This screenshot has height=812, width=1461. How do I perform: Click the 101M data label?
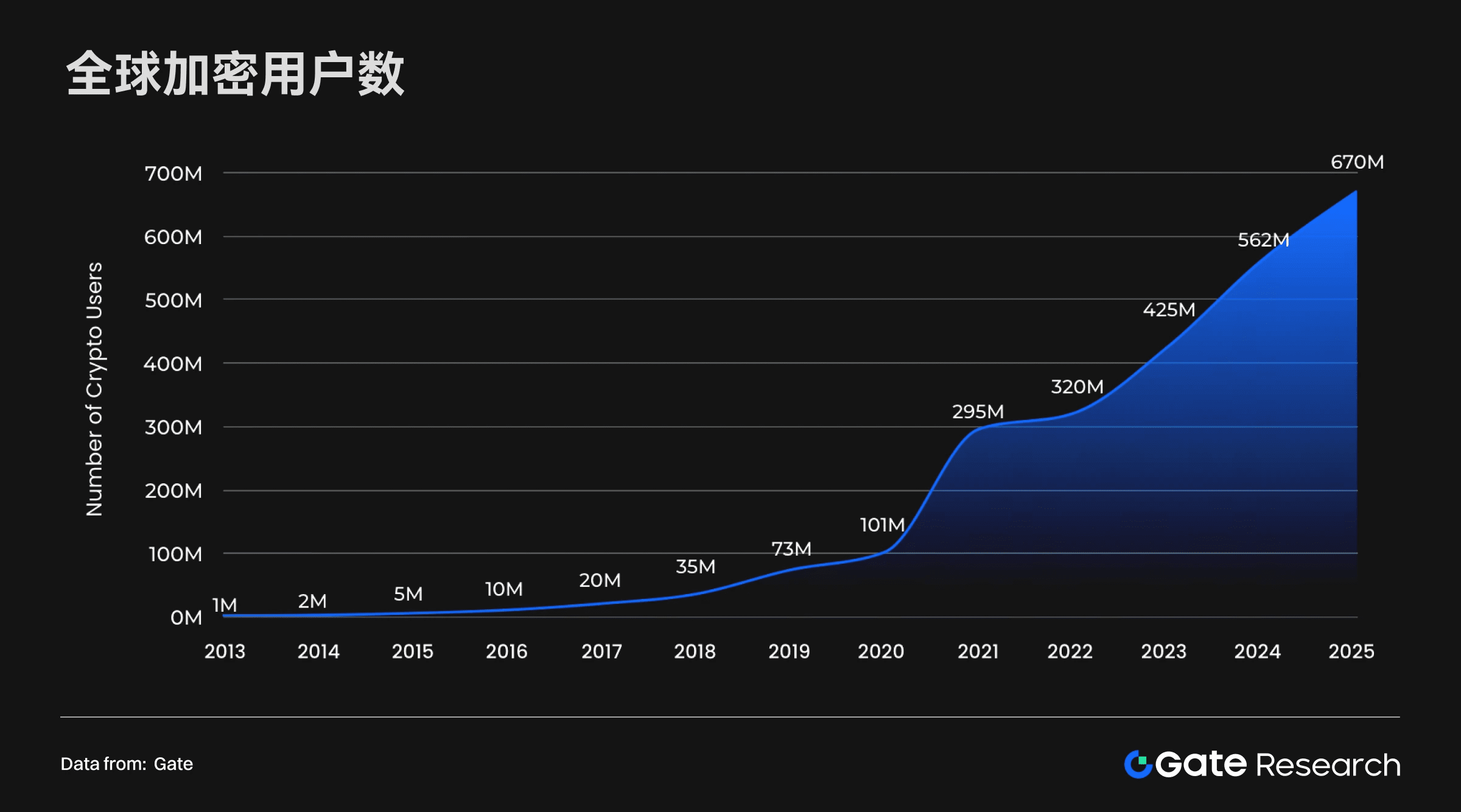pos(881,525)
